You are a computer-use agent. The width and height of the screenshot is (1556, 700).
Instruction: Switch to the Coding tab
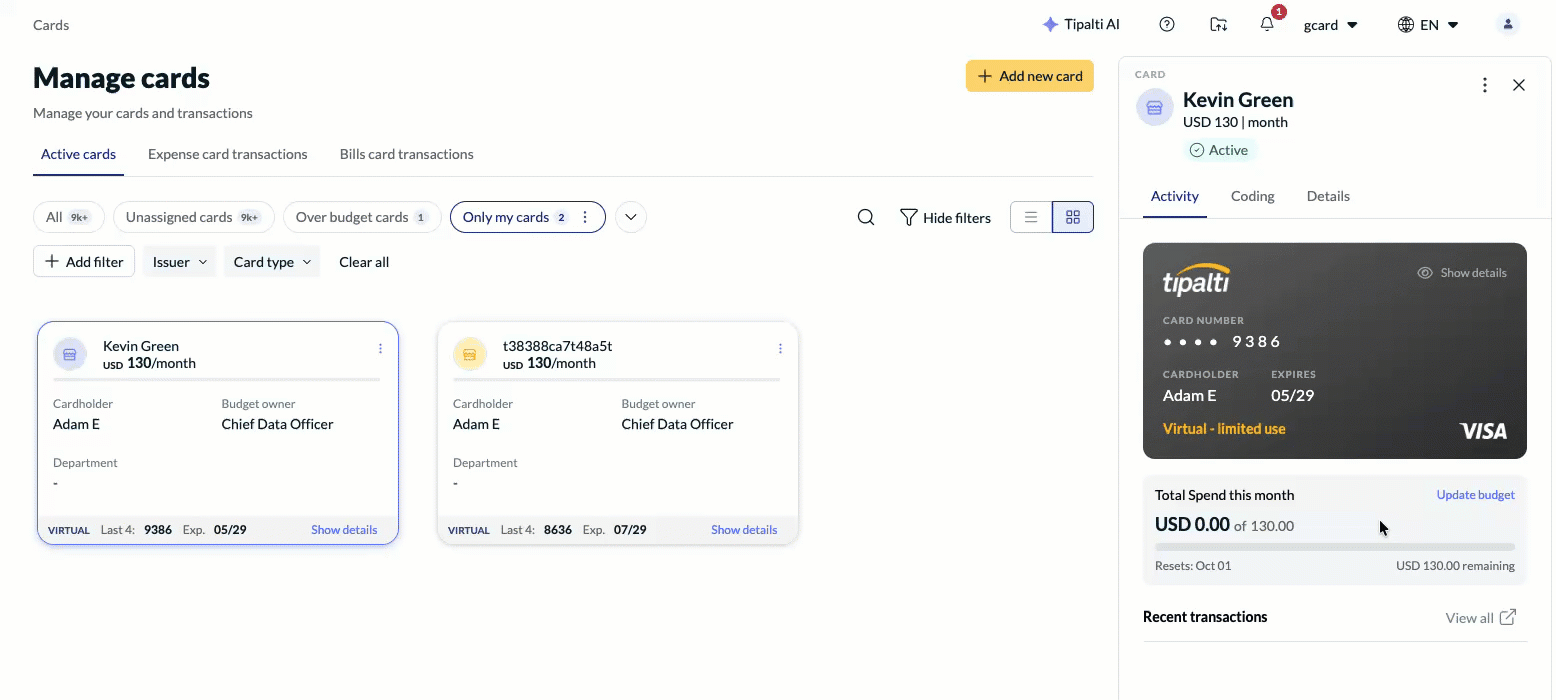tap(1253, 196)
